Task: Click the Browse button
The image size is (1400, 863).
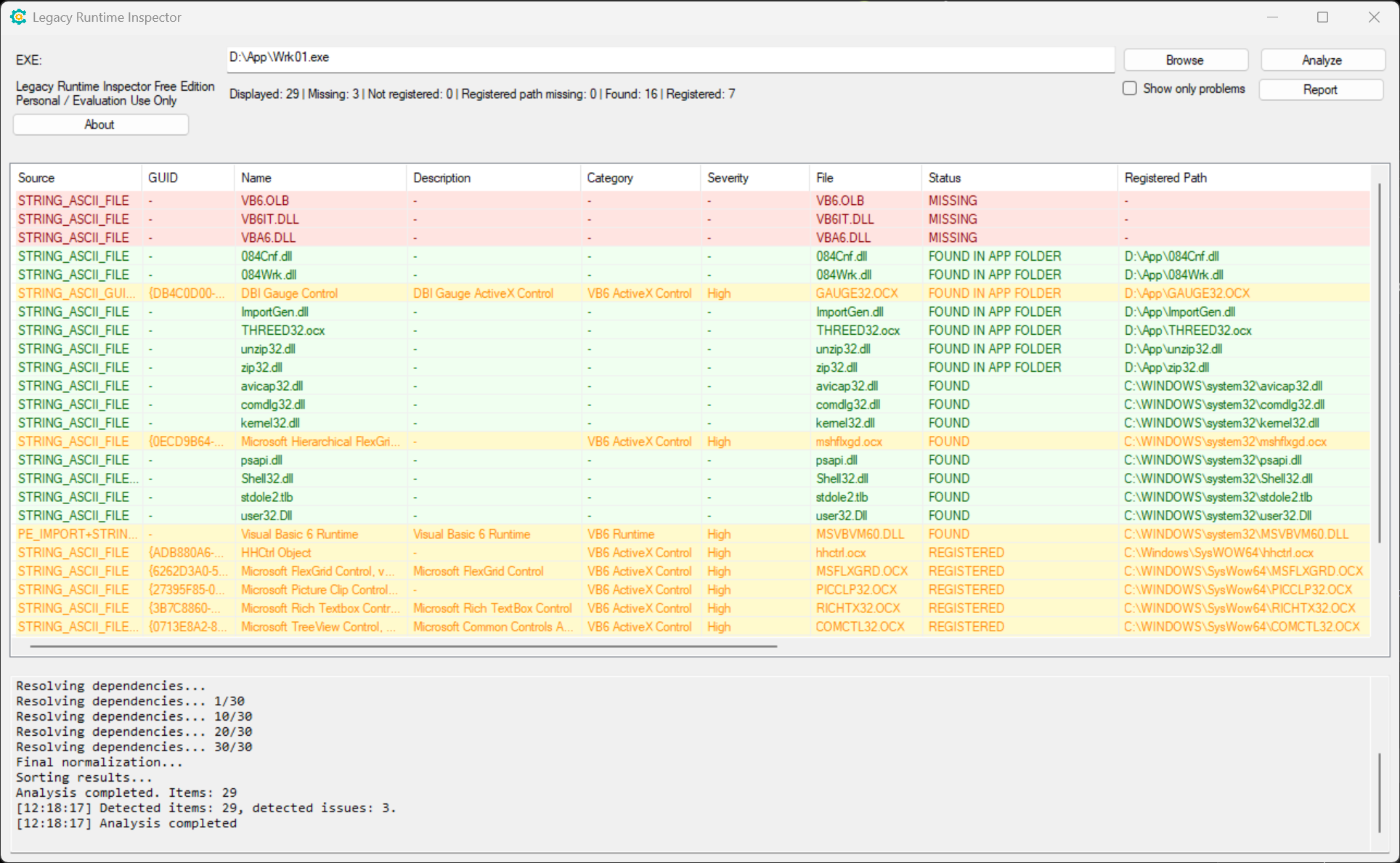Action: click(1186, 60)
